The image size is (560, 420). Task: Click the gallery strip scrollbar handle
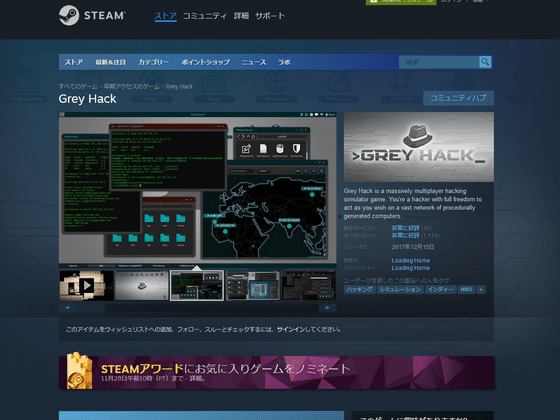[x=90, y=308]
